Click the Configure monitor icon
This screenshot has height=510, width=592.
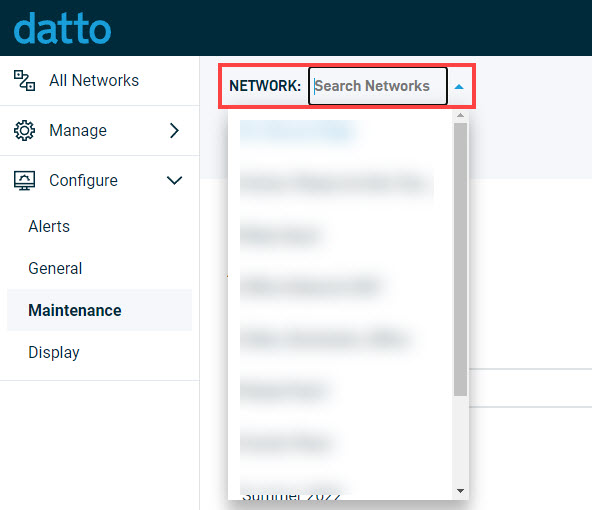pos(25,180)
